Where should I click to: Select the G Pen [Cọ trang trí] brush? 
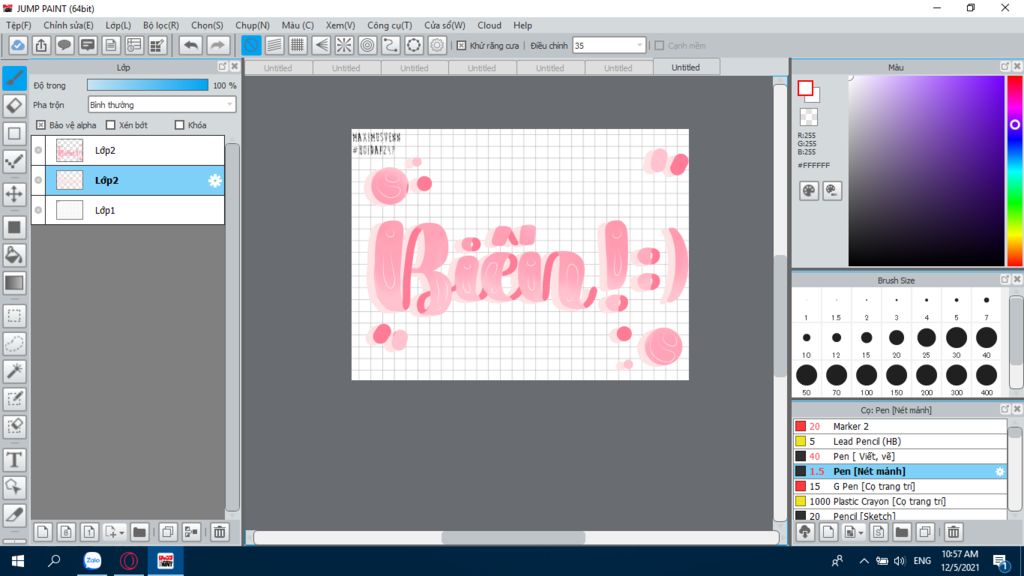(900, 487)
